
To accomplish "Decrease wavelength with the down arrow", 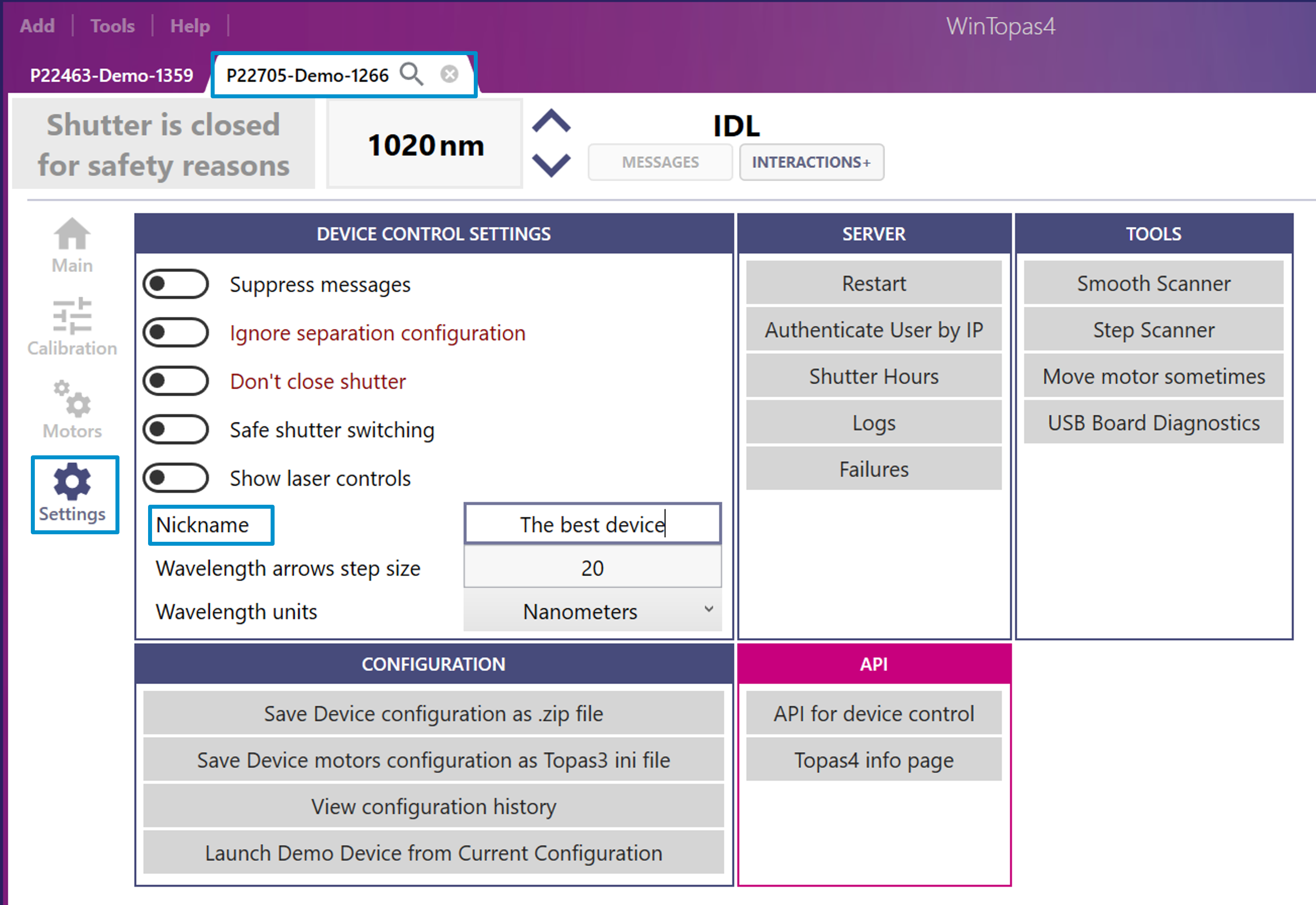I will click(551, 165).
